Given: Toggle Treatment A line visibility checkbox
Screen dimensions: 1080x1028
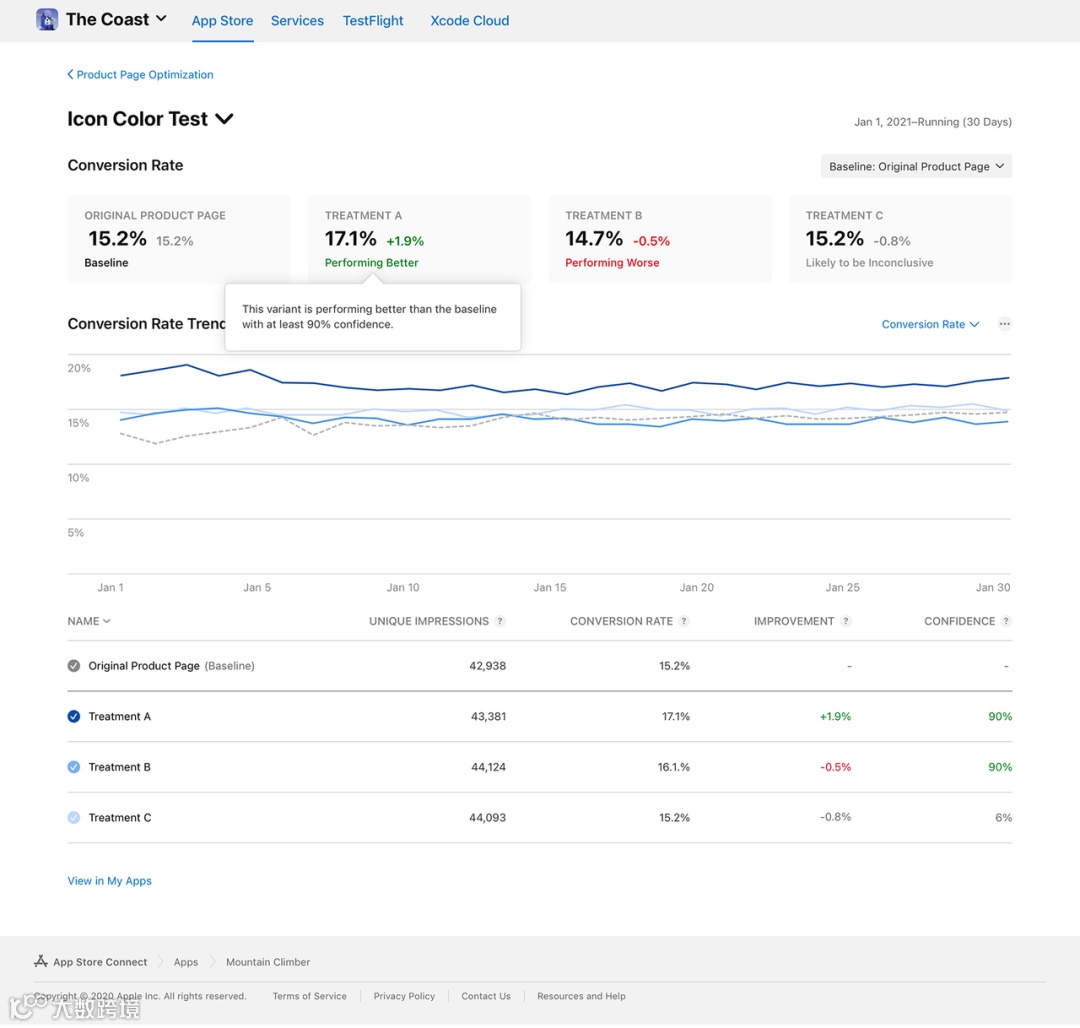Looking at the screenshot, I should (x=74, y=716).
